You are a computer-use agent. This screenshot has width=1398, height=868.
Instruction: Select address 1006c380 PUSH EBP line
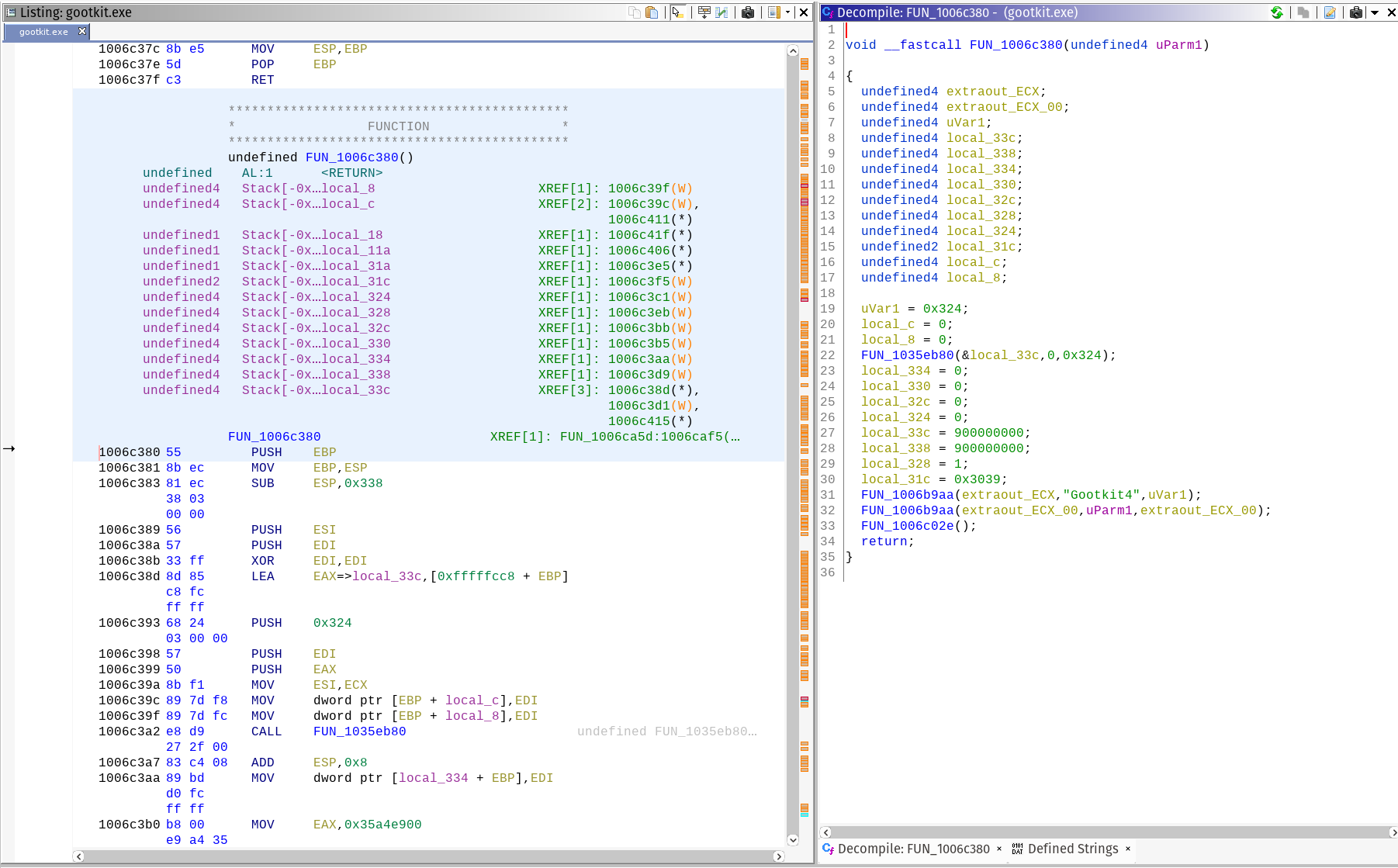pyautogui.click(x=217, y=452)
